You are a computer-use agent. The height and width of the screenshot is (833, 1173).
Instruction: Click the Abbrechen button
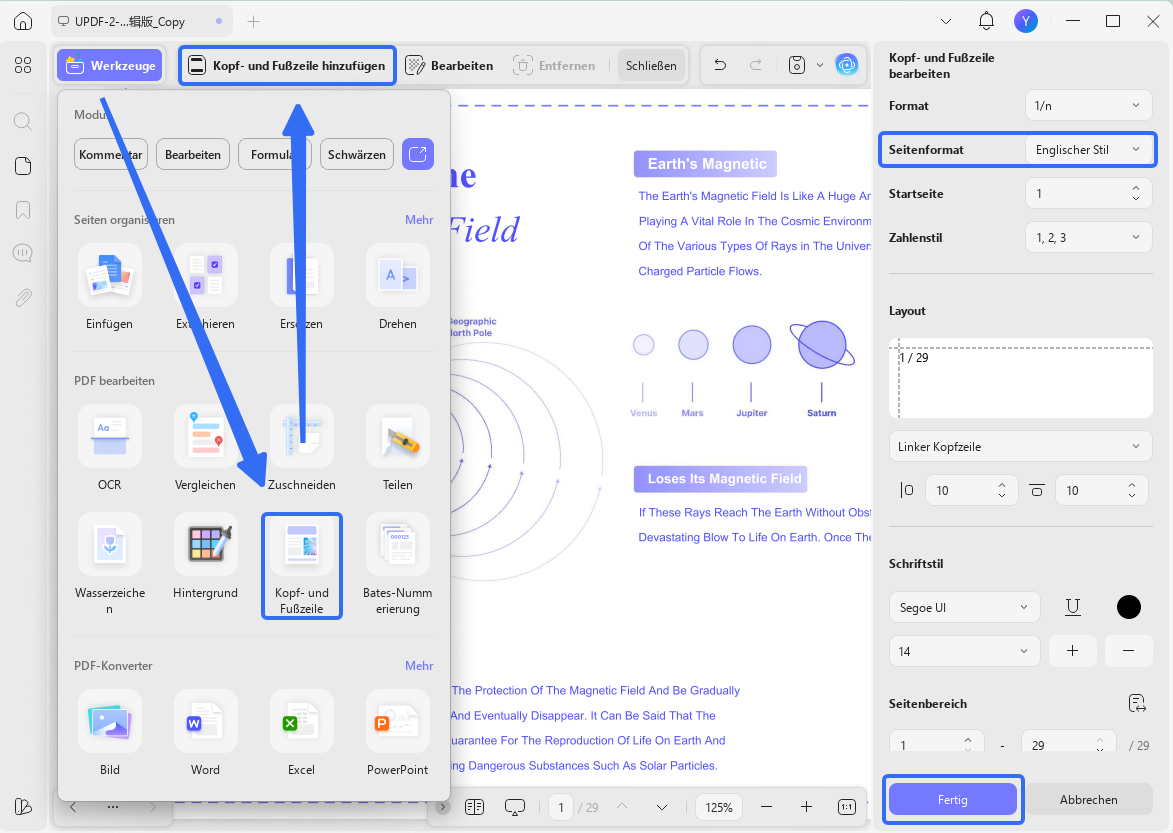pos(1088,799)
